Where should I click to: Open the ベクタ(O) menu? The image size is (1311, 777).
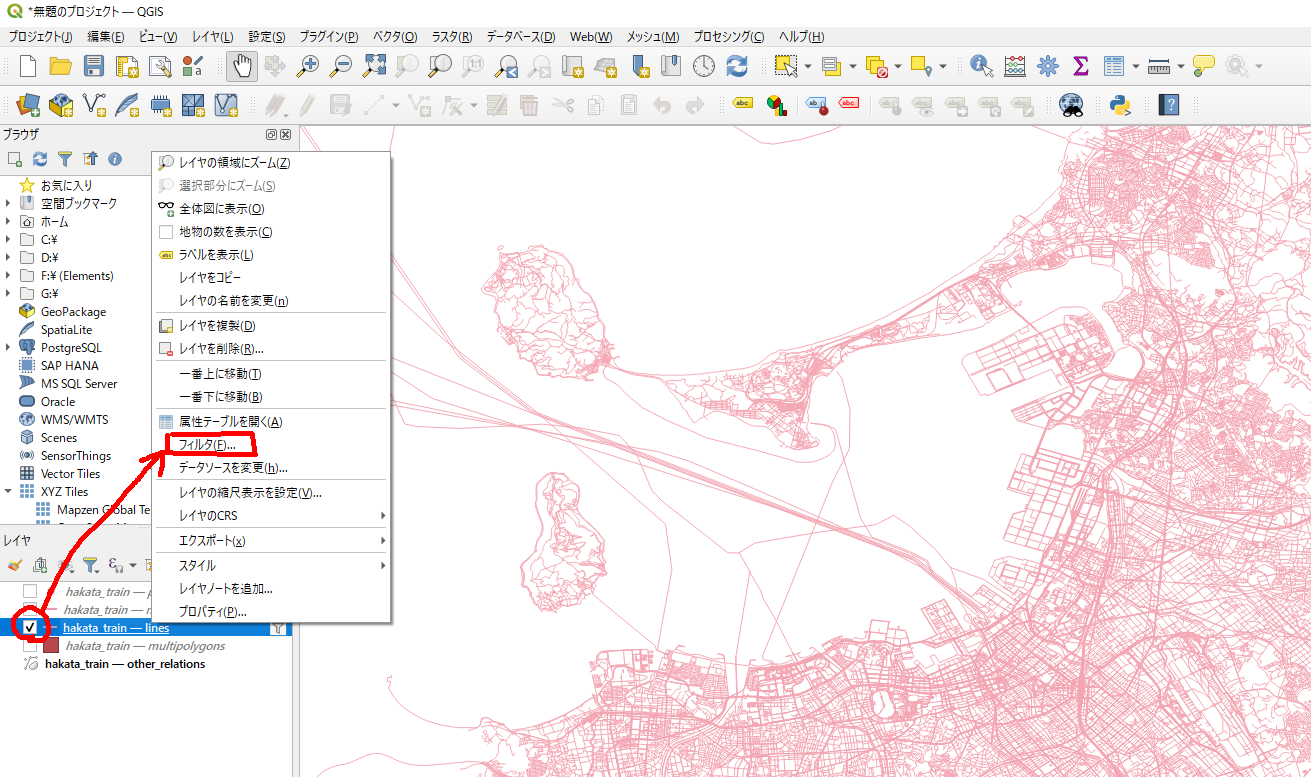point(394,37)
